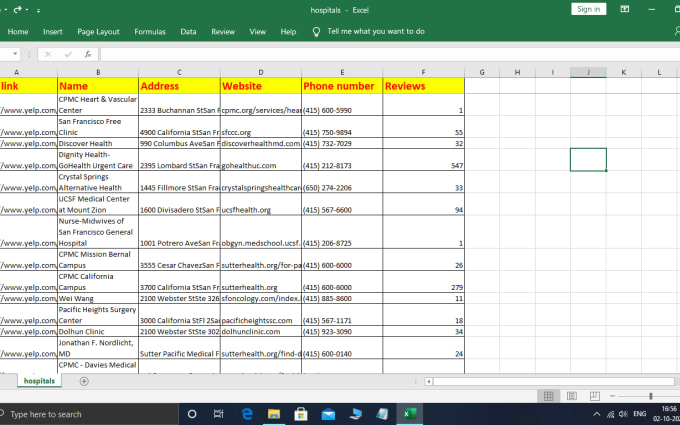Image resolution: width=680 pixels, height=425 pixels.
Task: Select column G header
Action: point(482,72)
